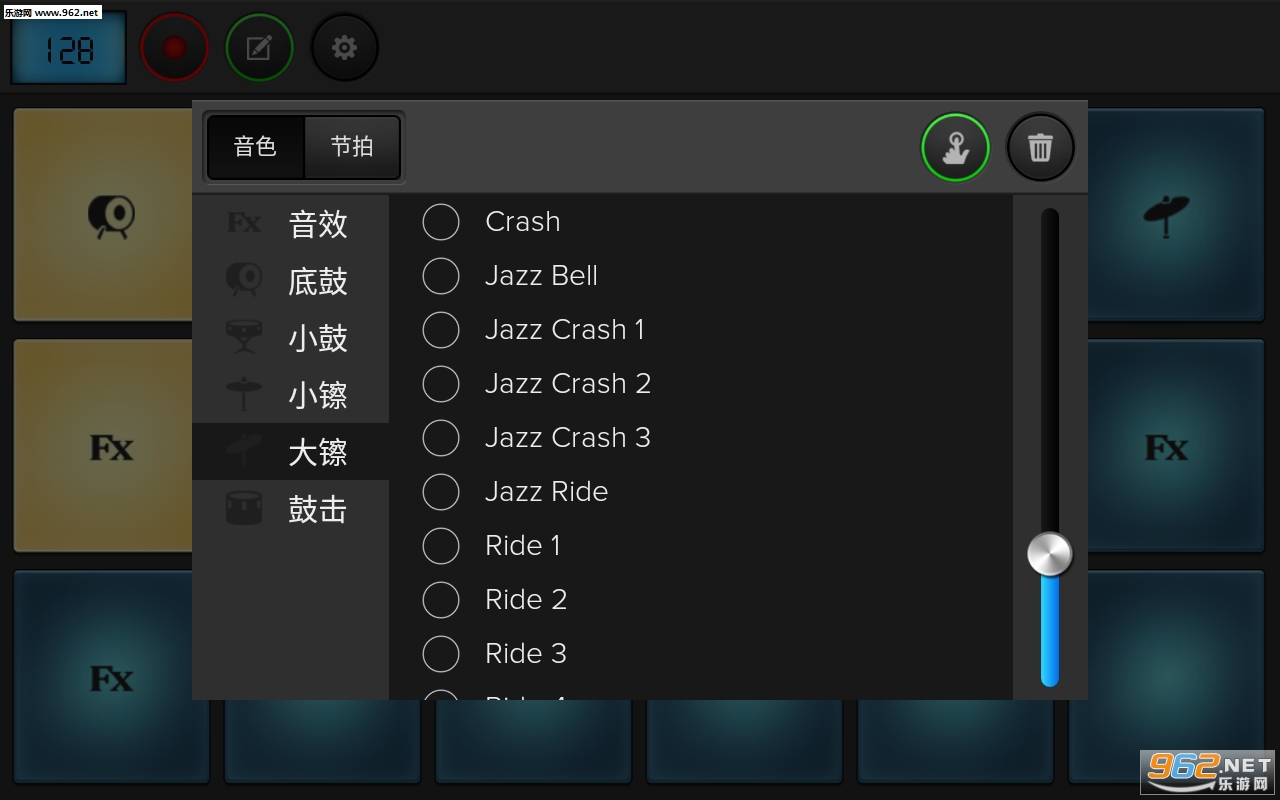Select the 音效 Fx sound category icon
Image resolution: width=1280 pixels, height=800 pixels.
coord(290,224)
